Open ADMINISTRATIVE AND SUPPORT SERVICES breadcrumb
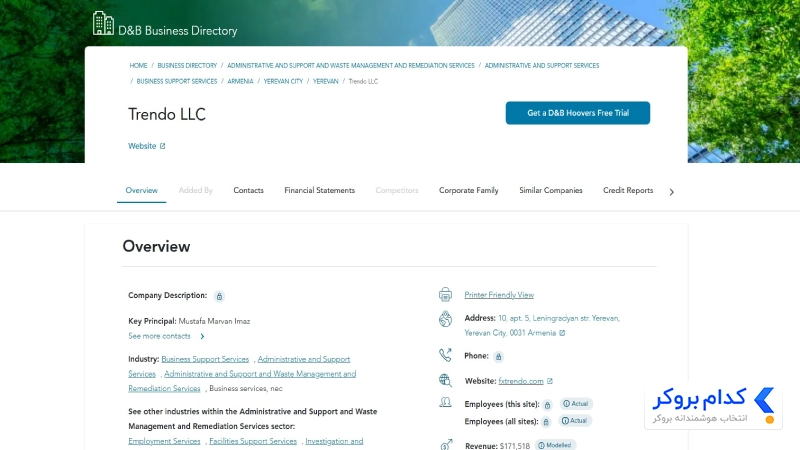Image resolution: width=800 pixels, height=450 pixels. [542, 65]
